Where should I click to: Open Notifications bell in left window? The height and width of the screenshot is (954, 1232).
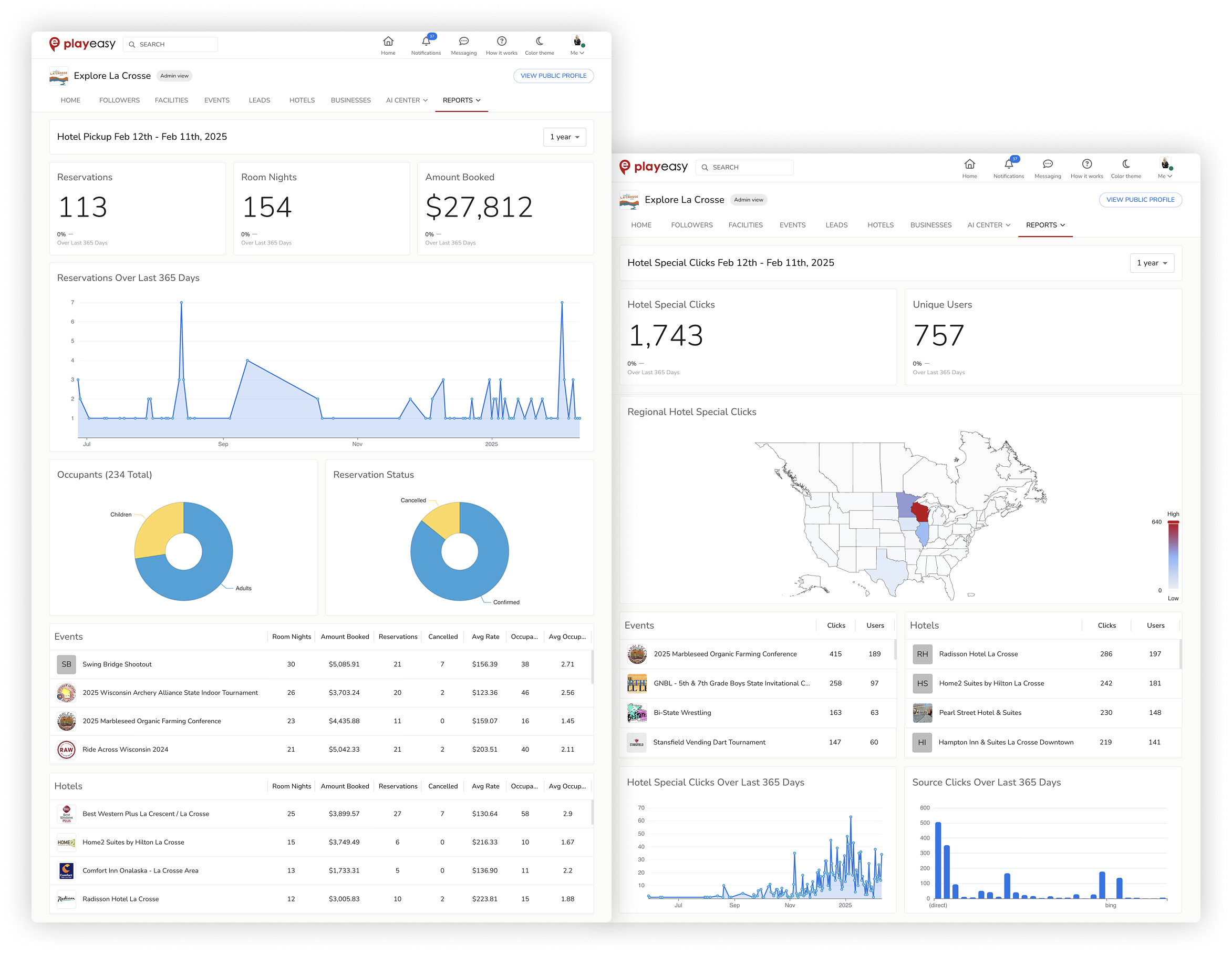(426, 42)
